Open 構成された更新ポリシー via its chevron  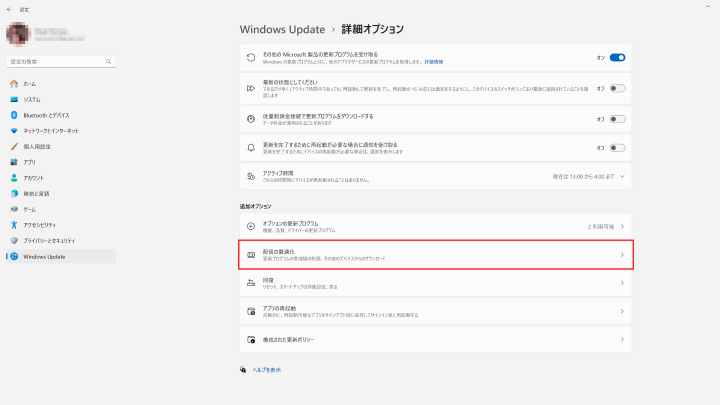point(622,340)
